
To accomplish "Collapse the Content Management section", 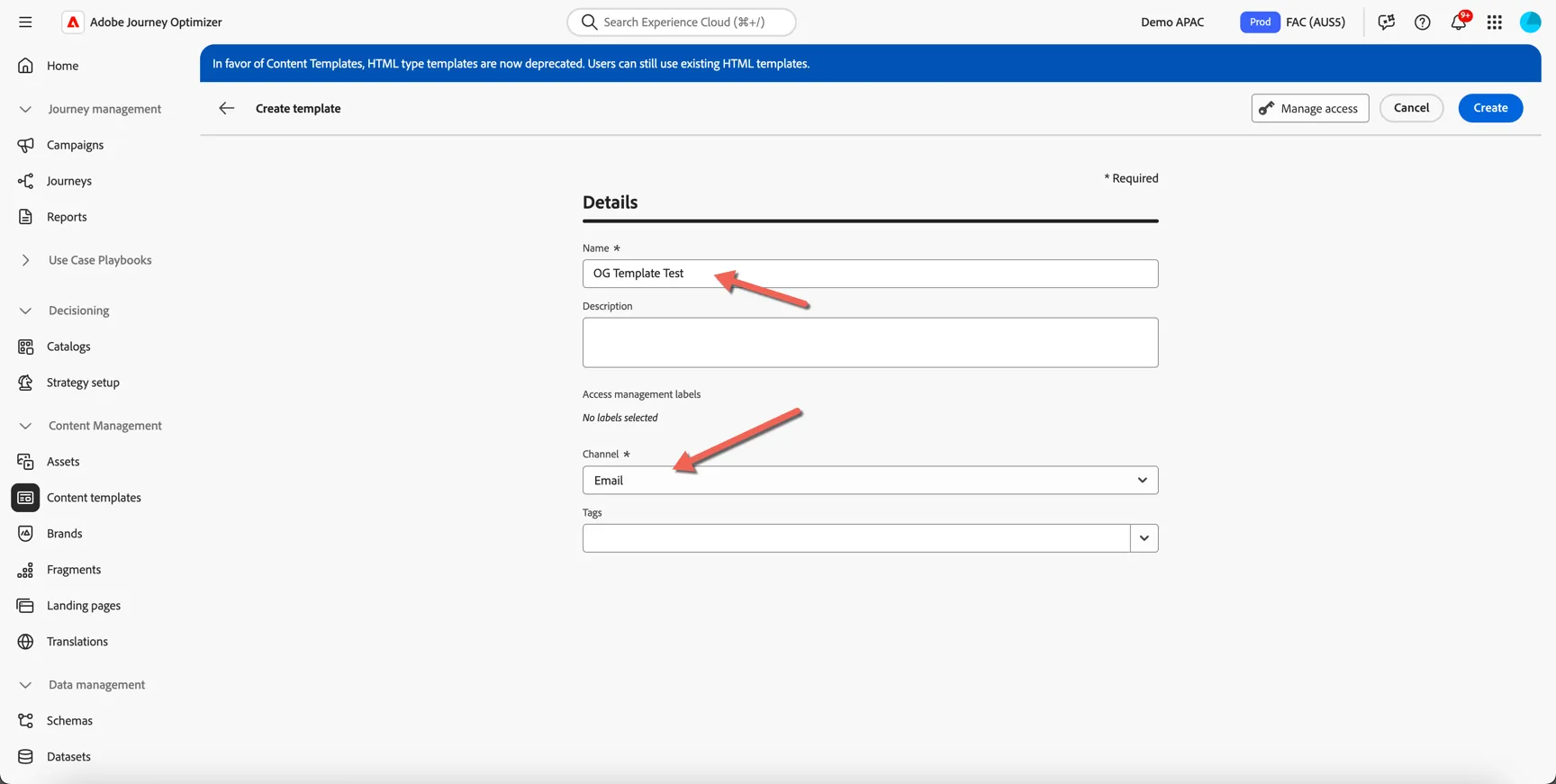I will 25,426.
